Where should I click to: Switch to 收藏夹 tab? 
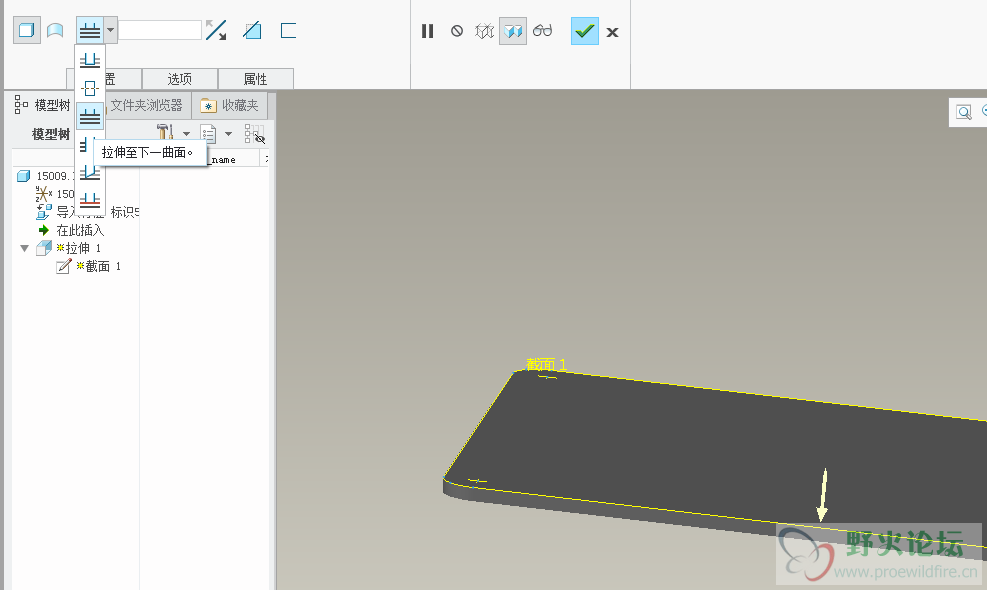(230, 105)
